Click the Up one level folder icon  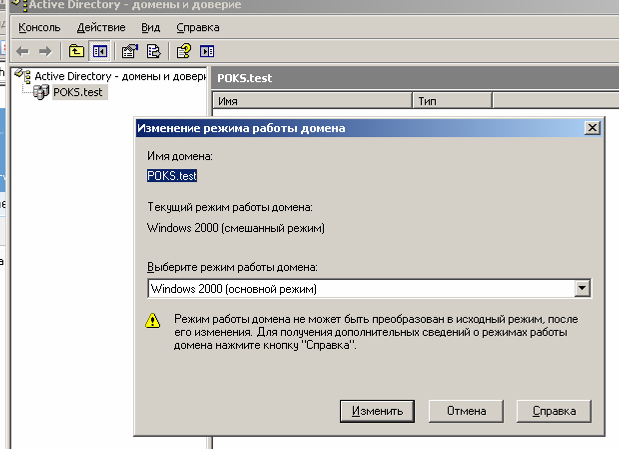[76, 51]
